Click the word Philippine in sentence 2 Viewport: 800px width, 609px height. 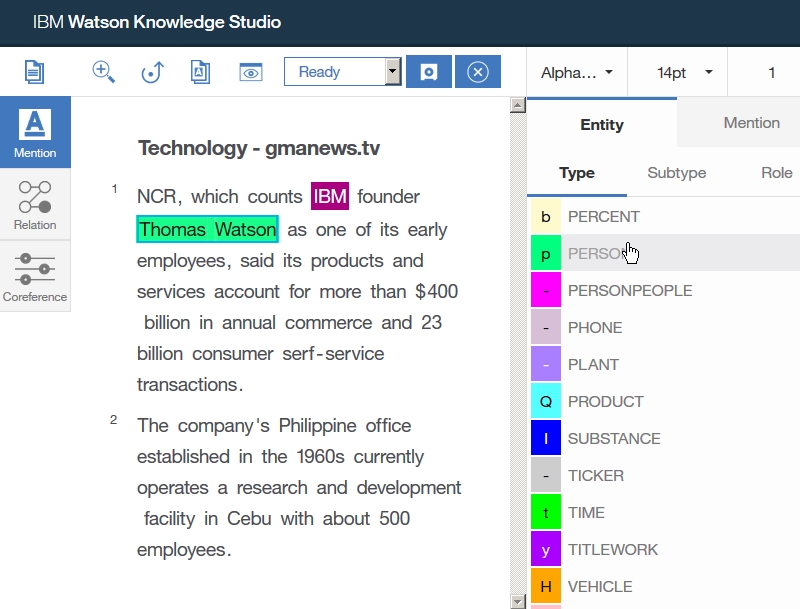click(317, 425)
